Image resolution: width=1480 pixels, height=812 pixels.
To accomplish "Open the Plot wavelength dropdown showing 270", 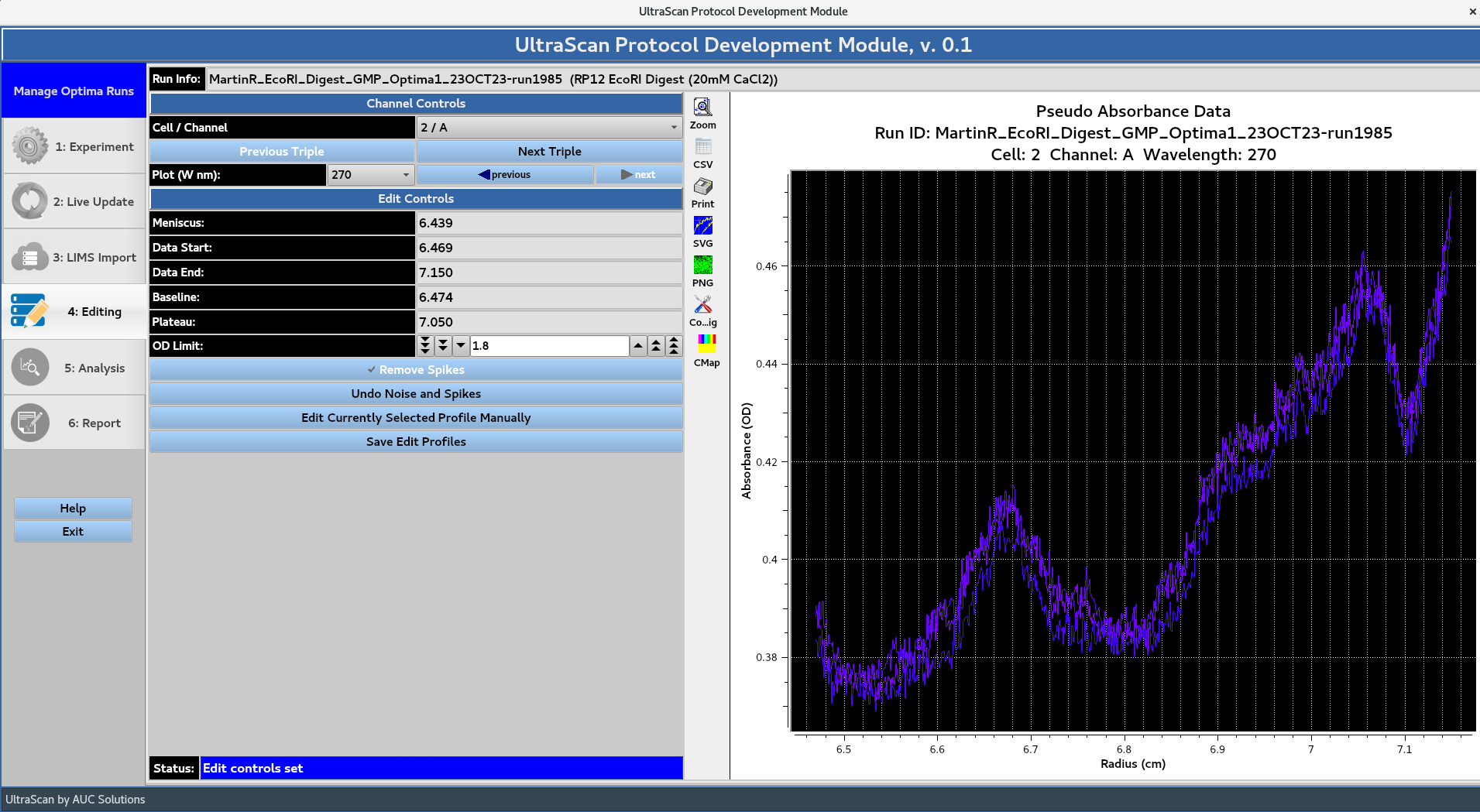I will [x=370, y=174].
